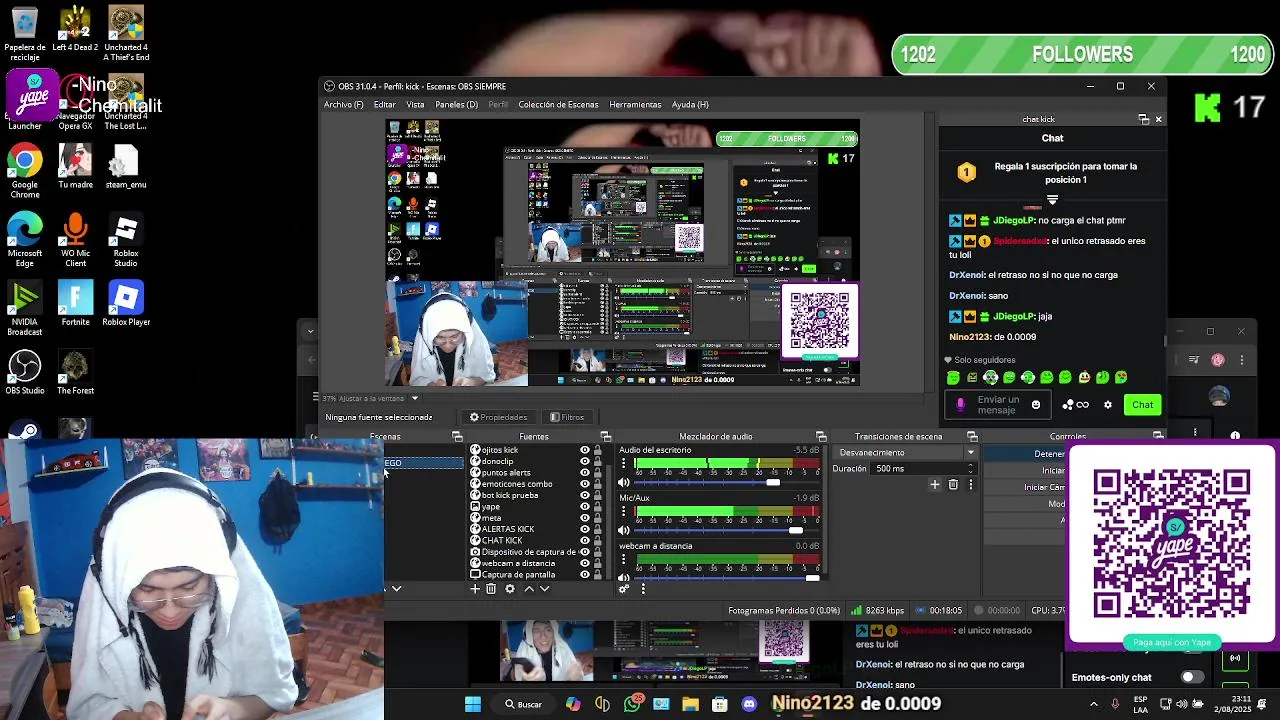Open WO Mic Client desktop icon
This screenshot has height=720, width=1280.
point(75,239)
